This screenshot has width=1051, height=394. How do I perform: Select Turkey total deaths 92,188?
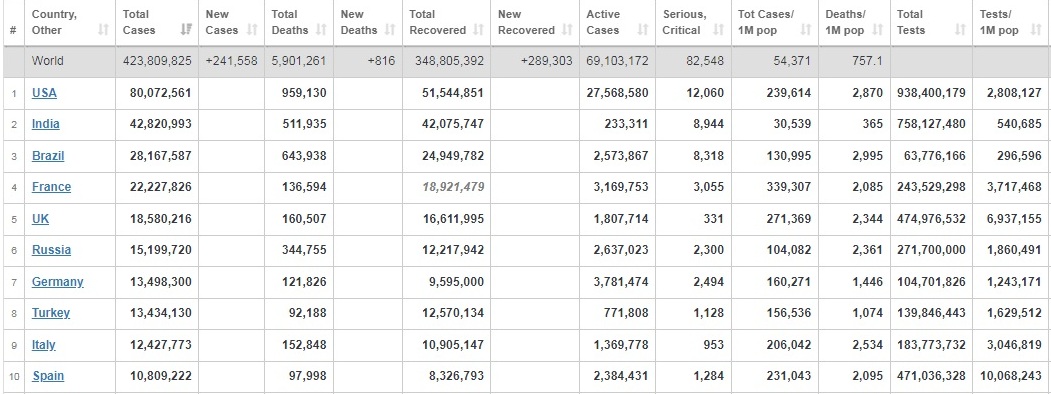tap(308, 313)
